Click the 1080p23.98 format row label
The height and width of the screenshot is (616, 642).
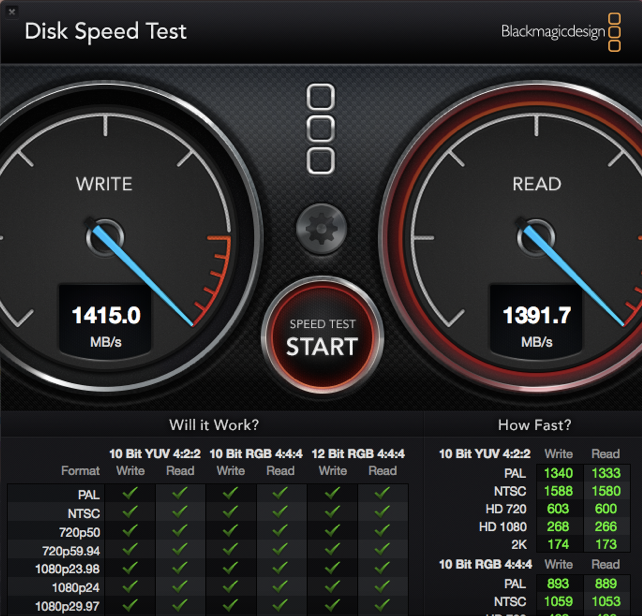pyautogui.click(x=68, y=569)
